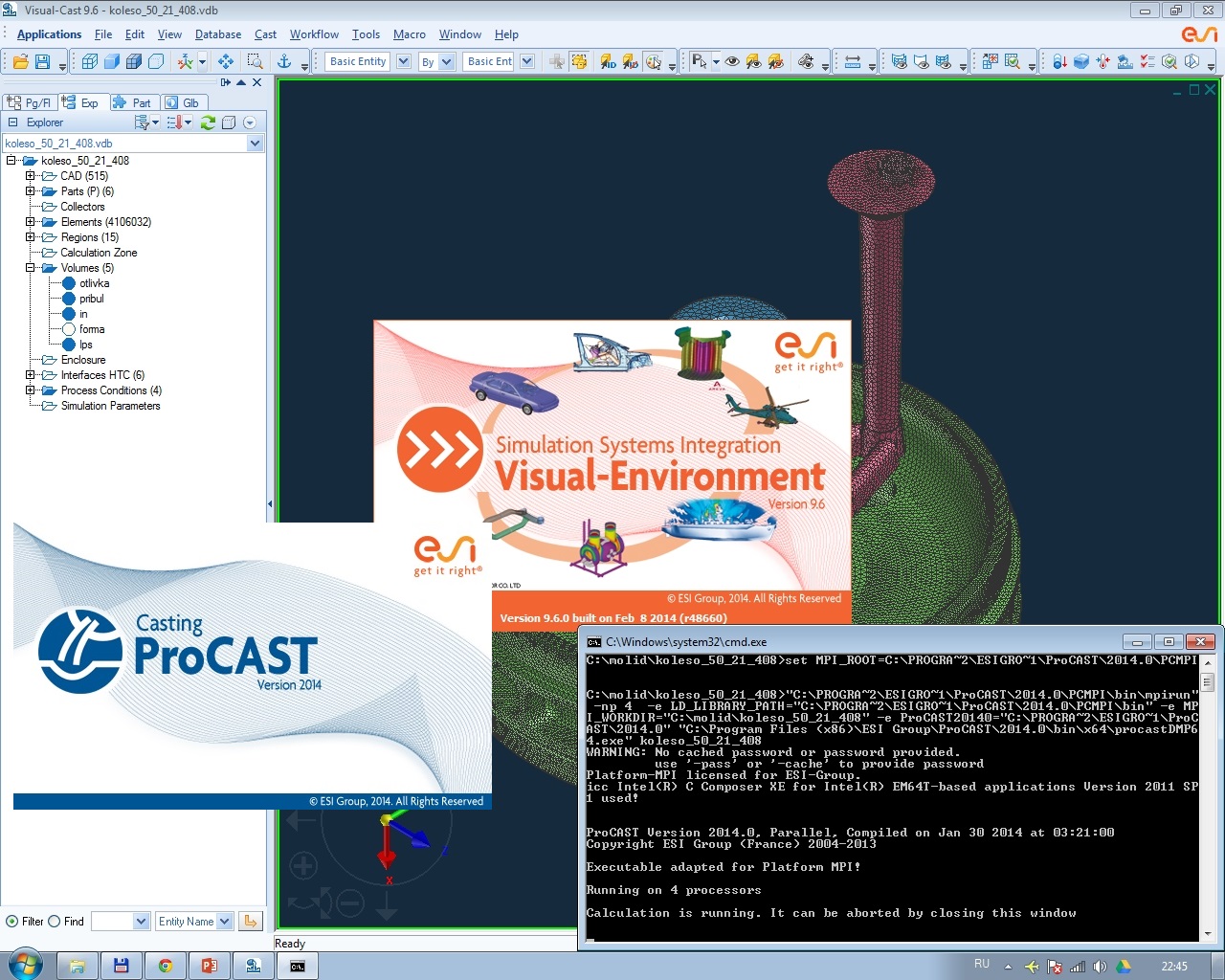The height and width of the screenshot is (980, 1225).
Task: Click the blue volume cube Cast icon
Action: 1081,61
